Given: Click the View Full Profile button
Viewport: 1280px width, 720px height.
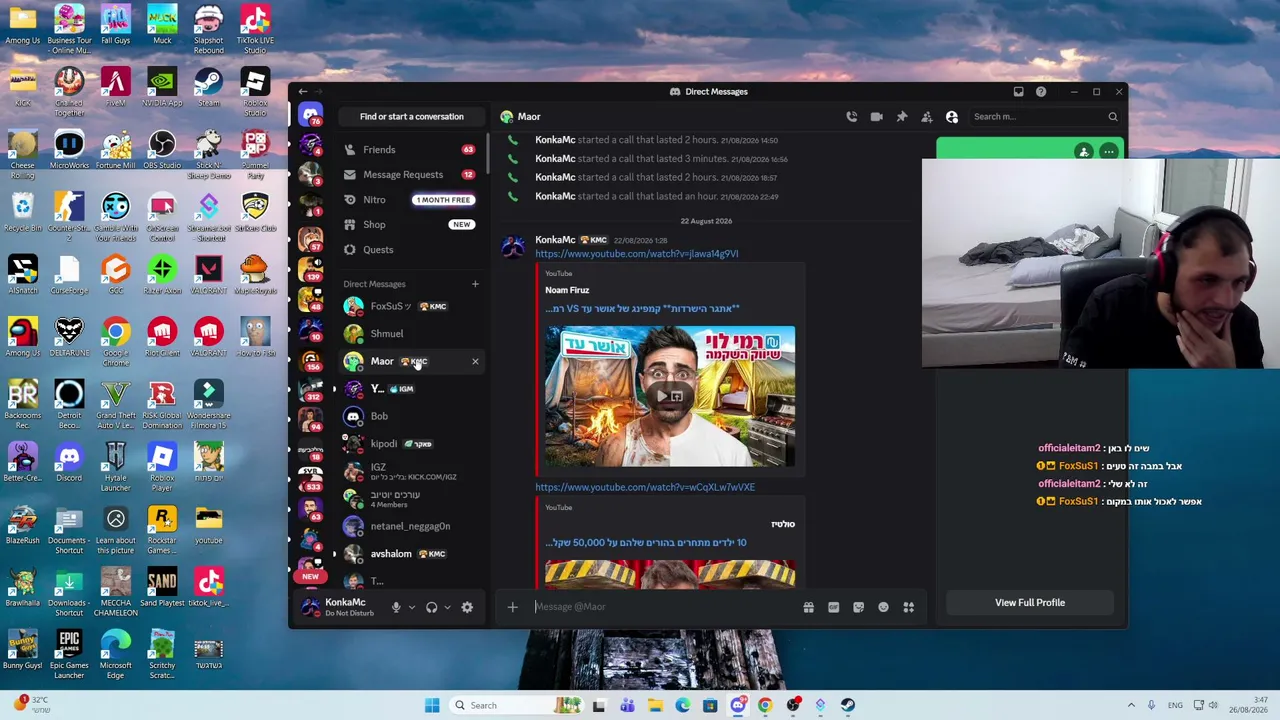Looking at the screenshot, I should 1030,603.
